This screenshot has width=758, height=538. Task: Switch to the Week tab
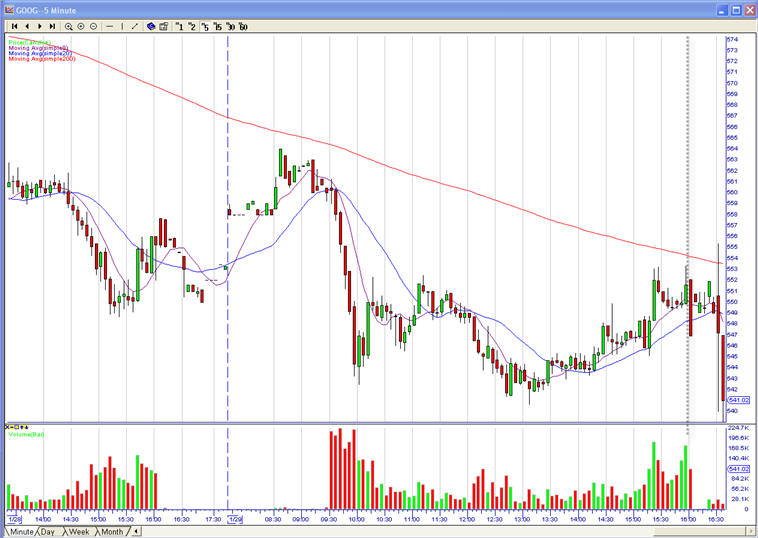[x=78, y=531]
